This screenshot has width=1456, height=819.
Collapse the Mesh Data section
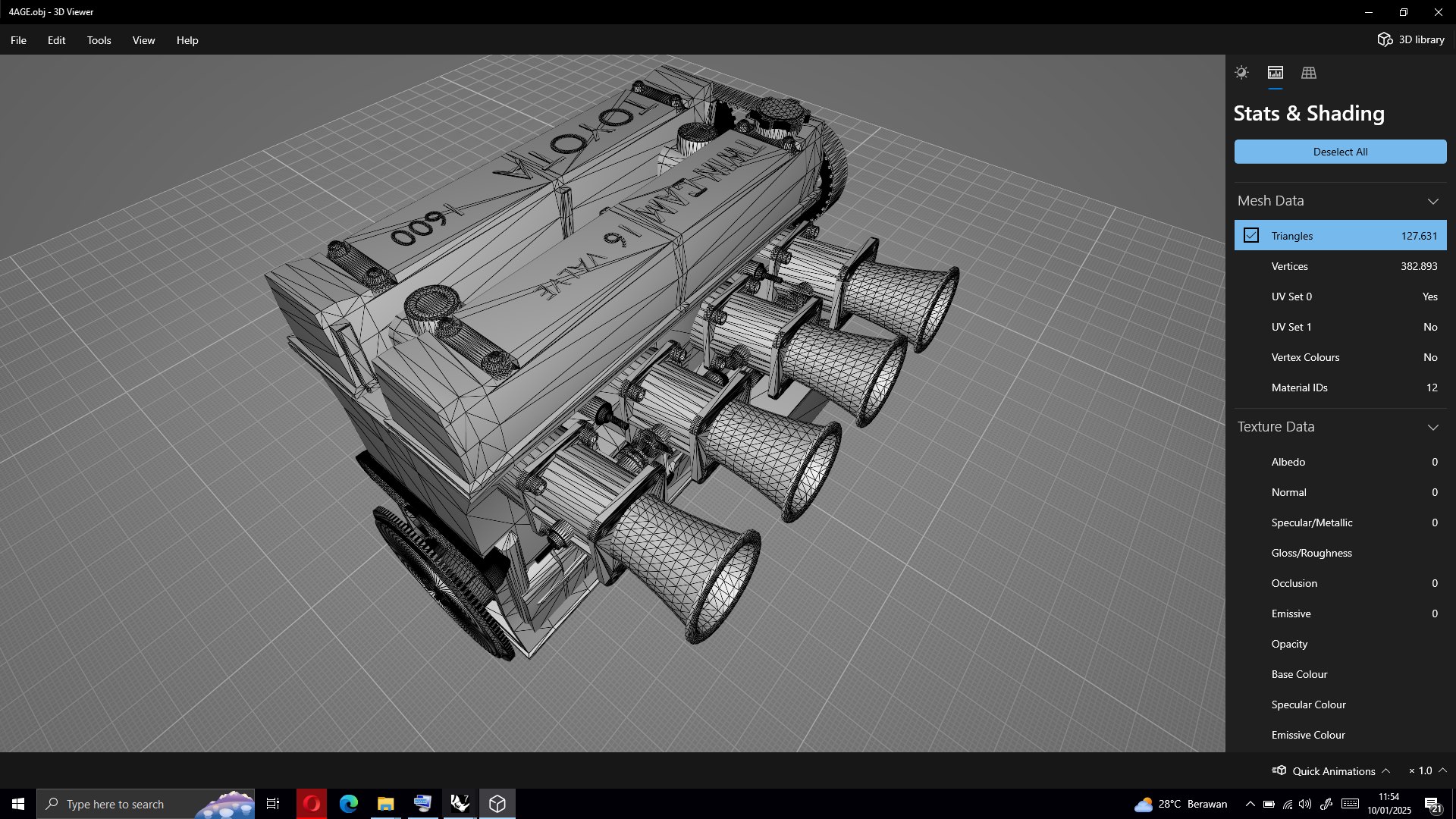tap(1432, 201)
